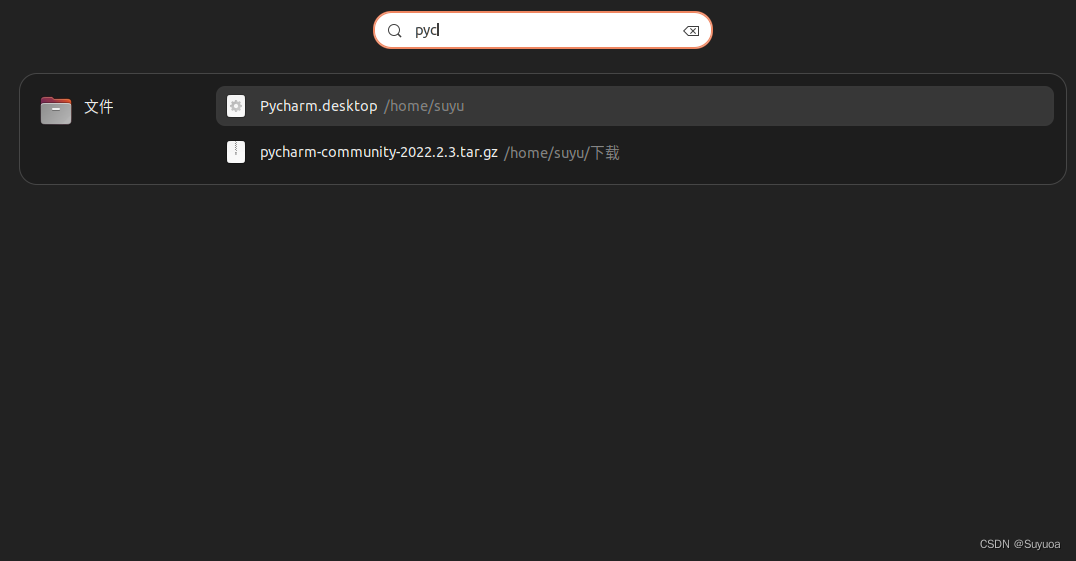Select the highlighted Pycharm.desktop result row
The image size is (1076, 561).
click(x=635, y=106)
